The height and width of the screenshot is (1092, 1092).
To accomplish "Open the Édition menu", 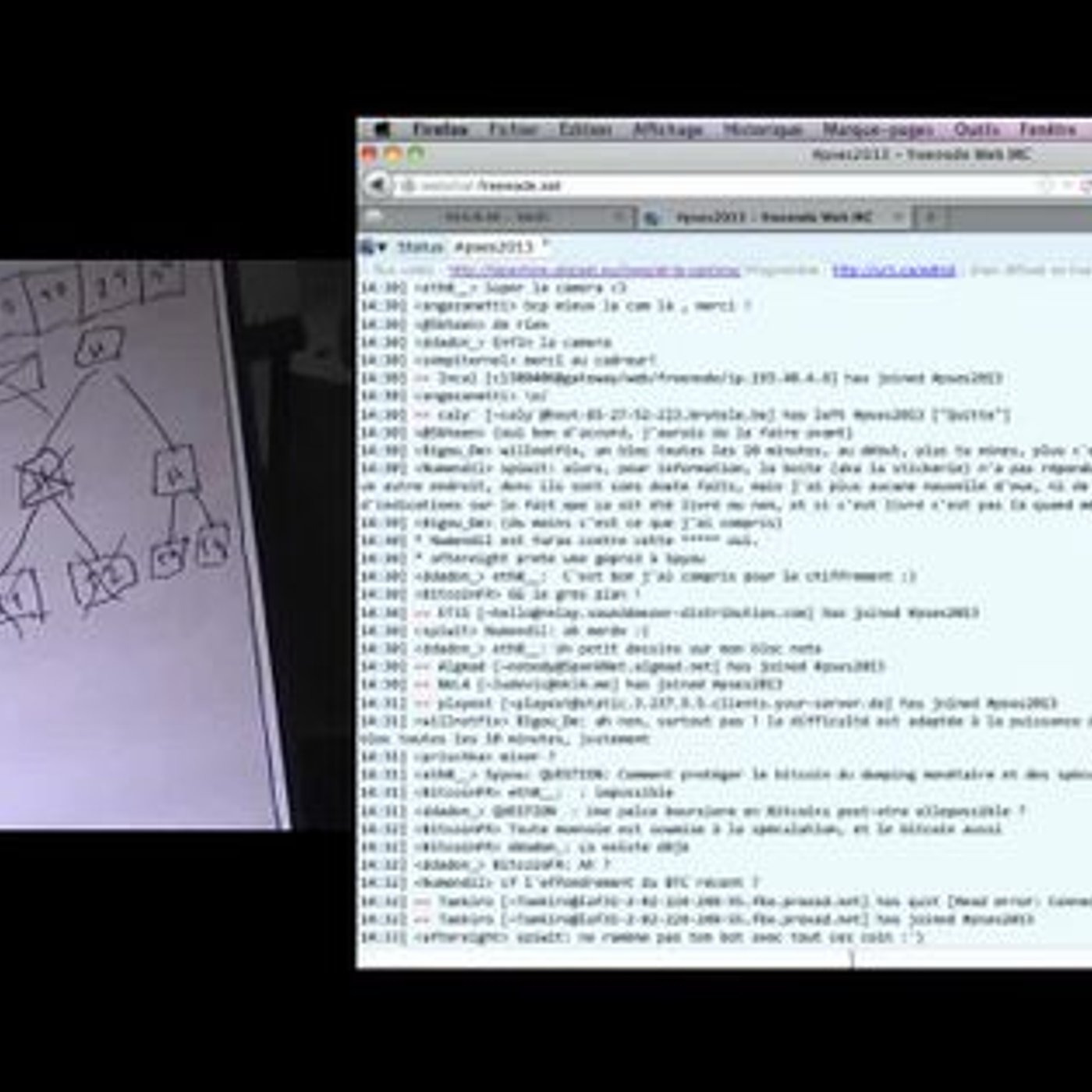I will 585,129.
